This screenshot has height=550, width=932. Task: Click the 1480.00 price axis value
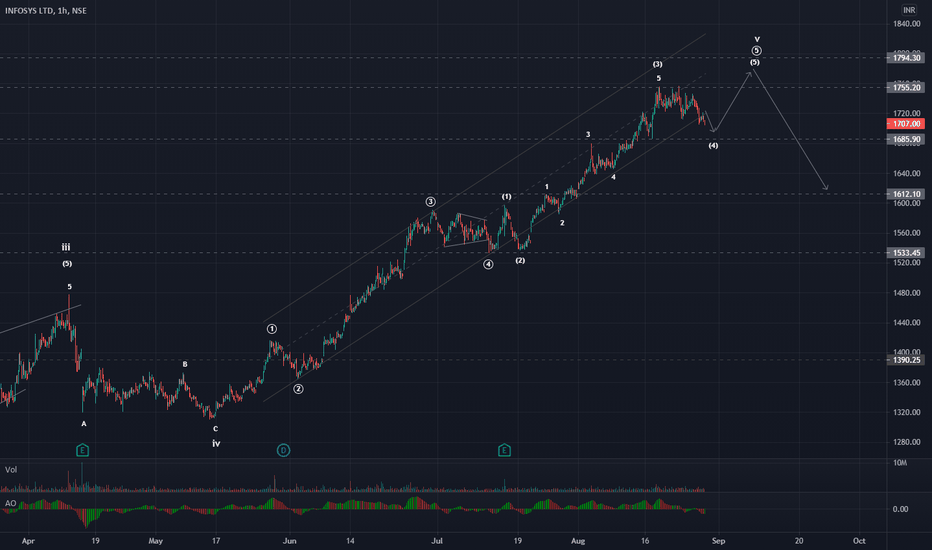pyautogui.click(x=906, y=293)
